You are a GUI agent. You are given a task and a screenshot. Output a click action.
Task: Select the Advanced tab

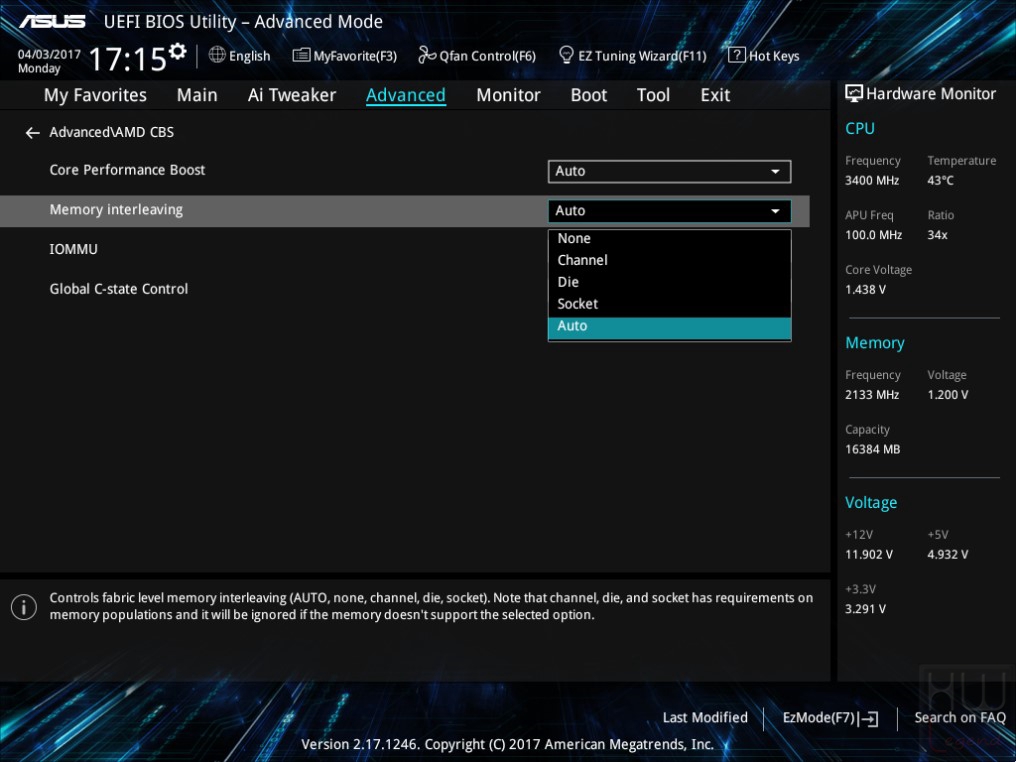click(406, 95)
